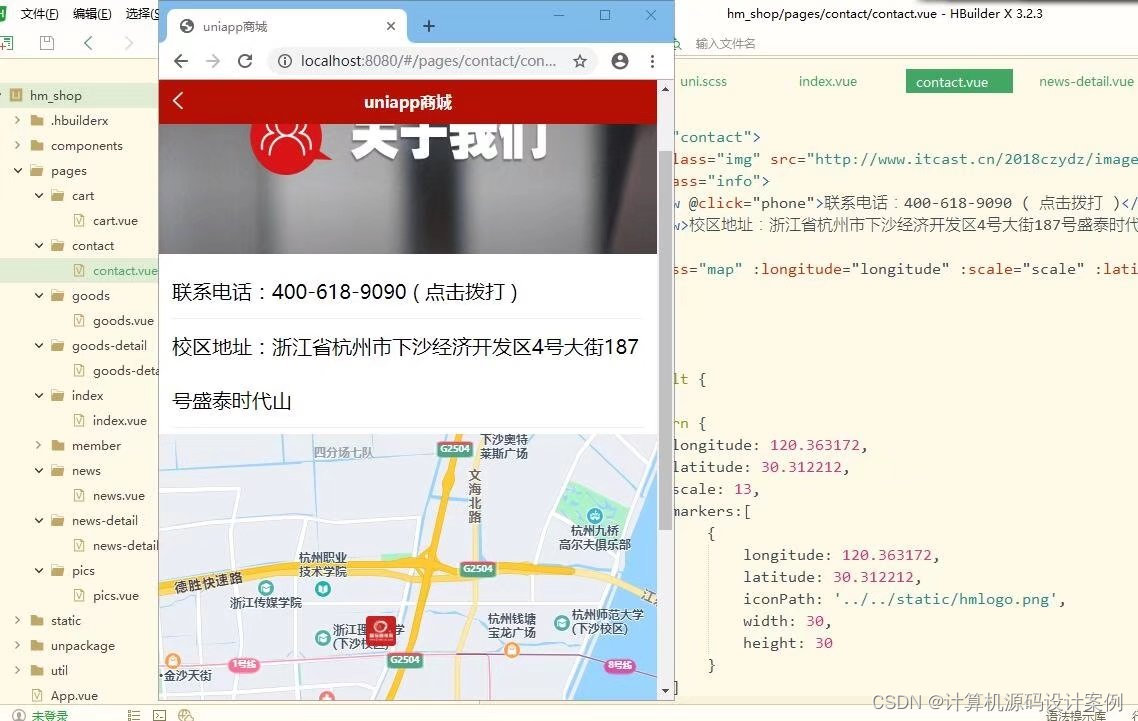Open a new Chrome tab
This screenshot has height=721, width=1138.
click(x=429, y=26)
